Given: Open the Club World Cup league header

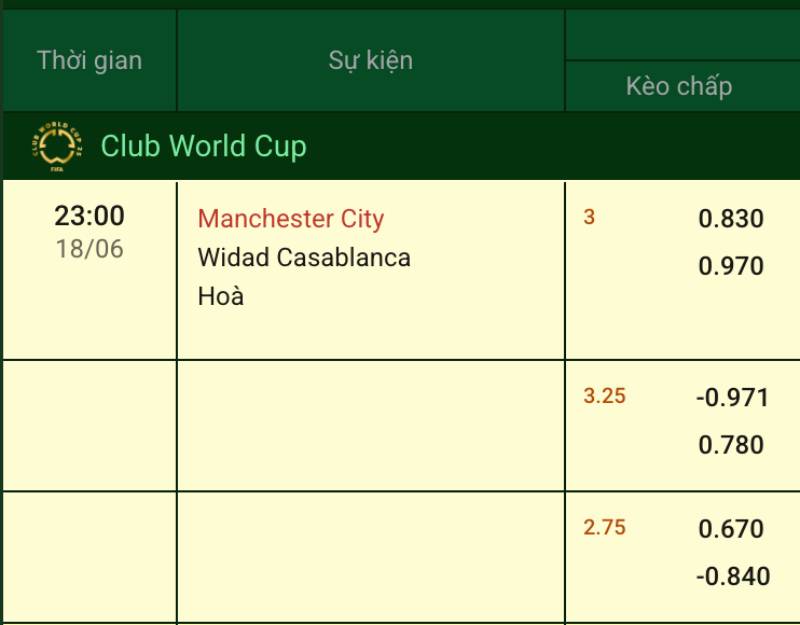Looking at the screenshot, I should pos(204,146).
